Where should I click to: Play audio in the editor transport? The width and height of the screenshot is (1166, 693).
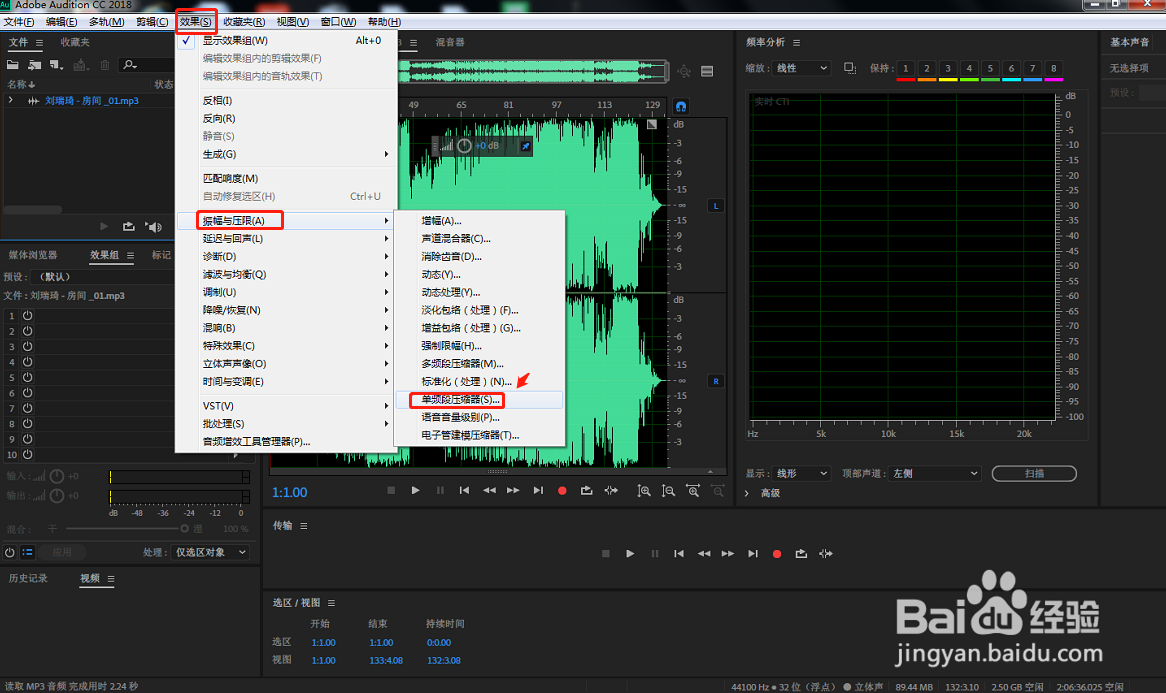tap(416, 490)
